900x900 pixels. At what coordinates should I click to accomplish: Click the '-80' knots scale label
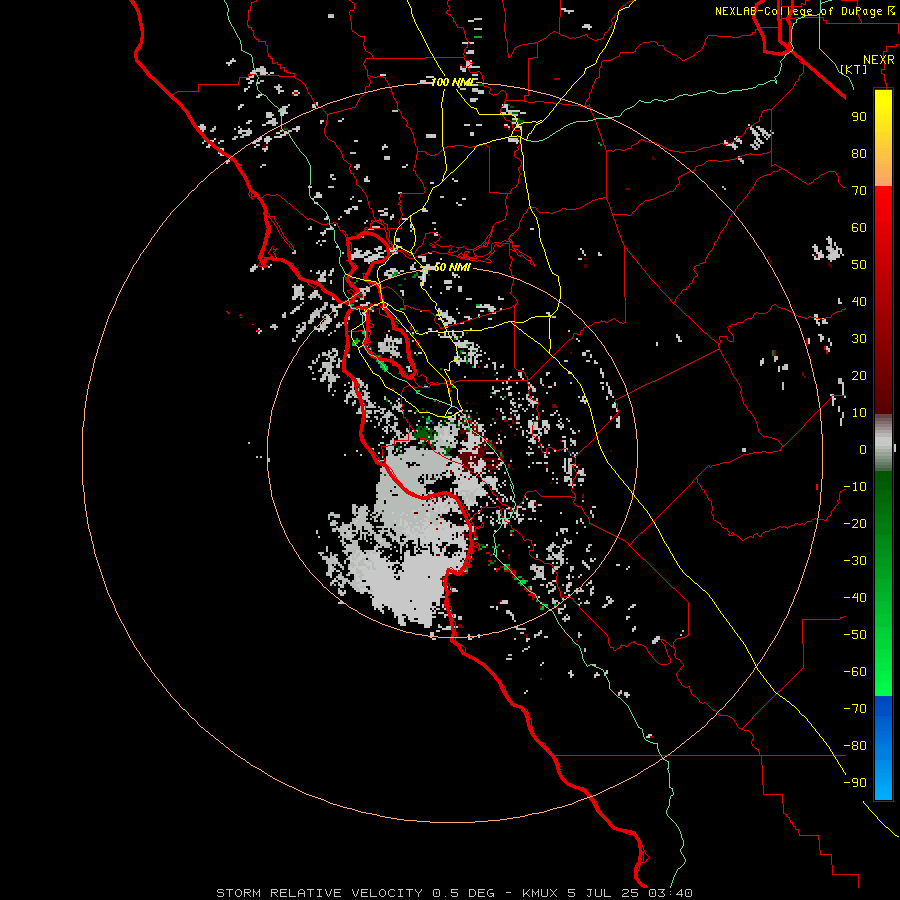855,746
